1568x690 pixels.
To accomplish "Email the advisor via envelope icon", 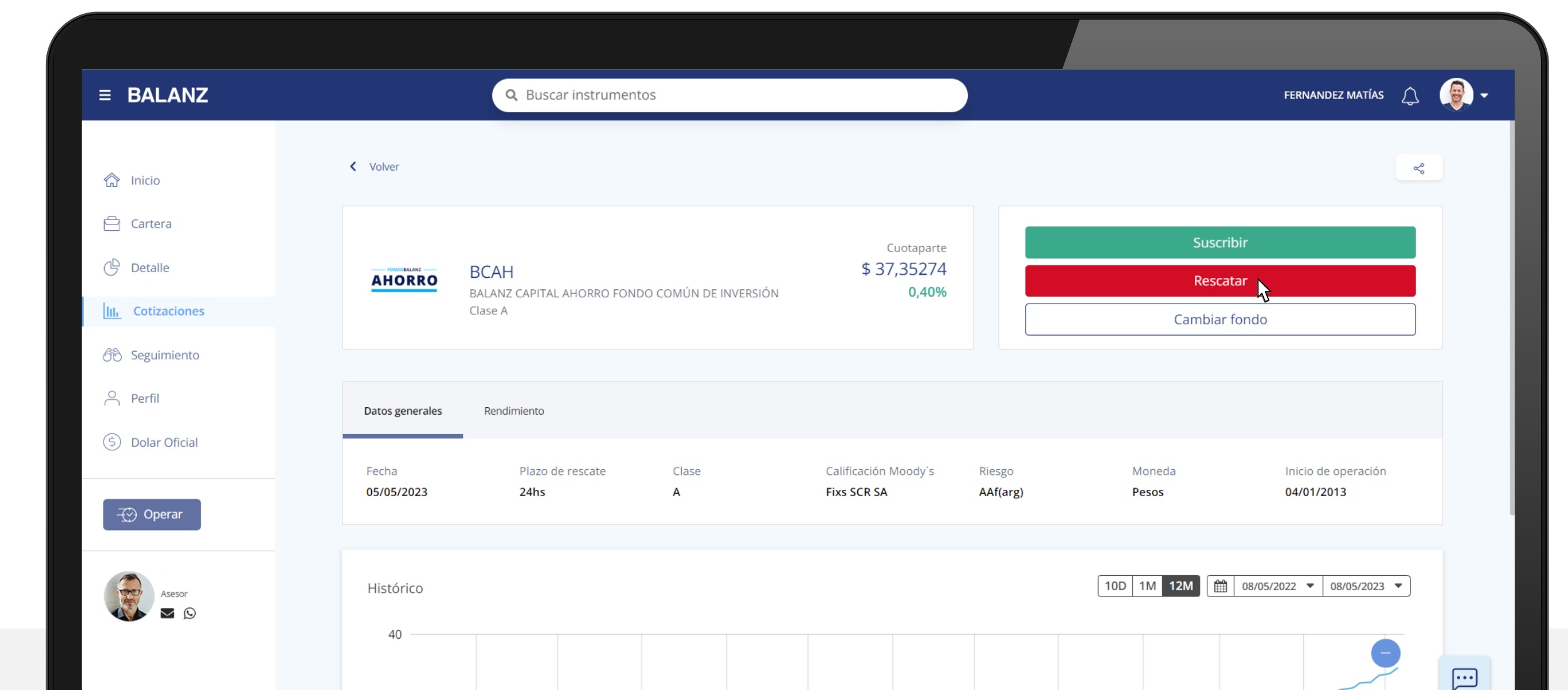I will point(167,613).
